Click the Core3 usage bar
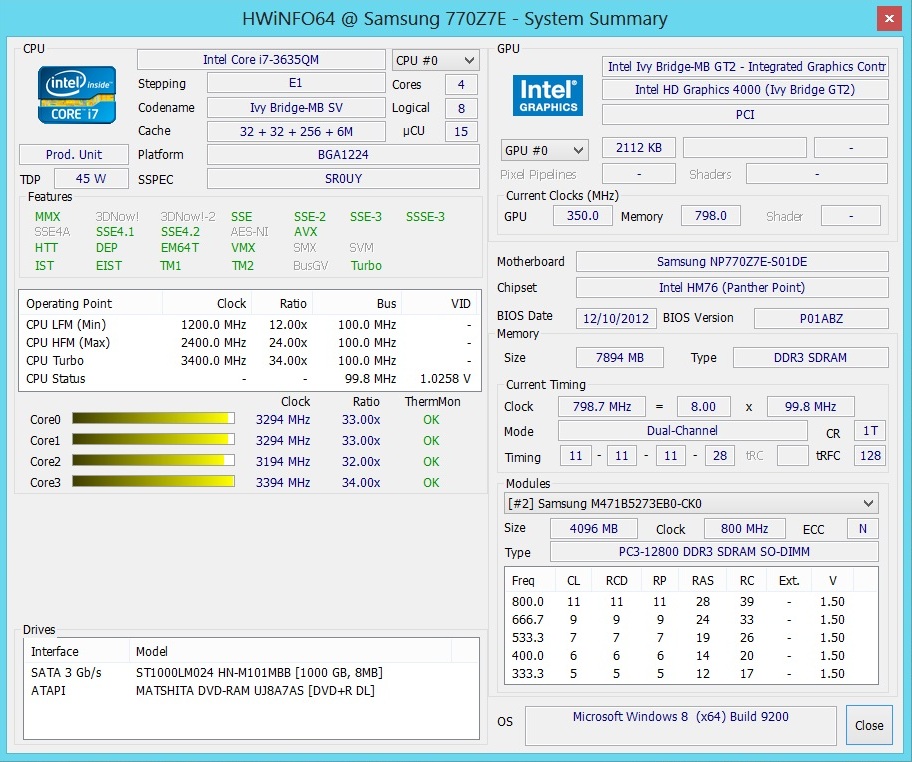 pos(154,482)
